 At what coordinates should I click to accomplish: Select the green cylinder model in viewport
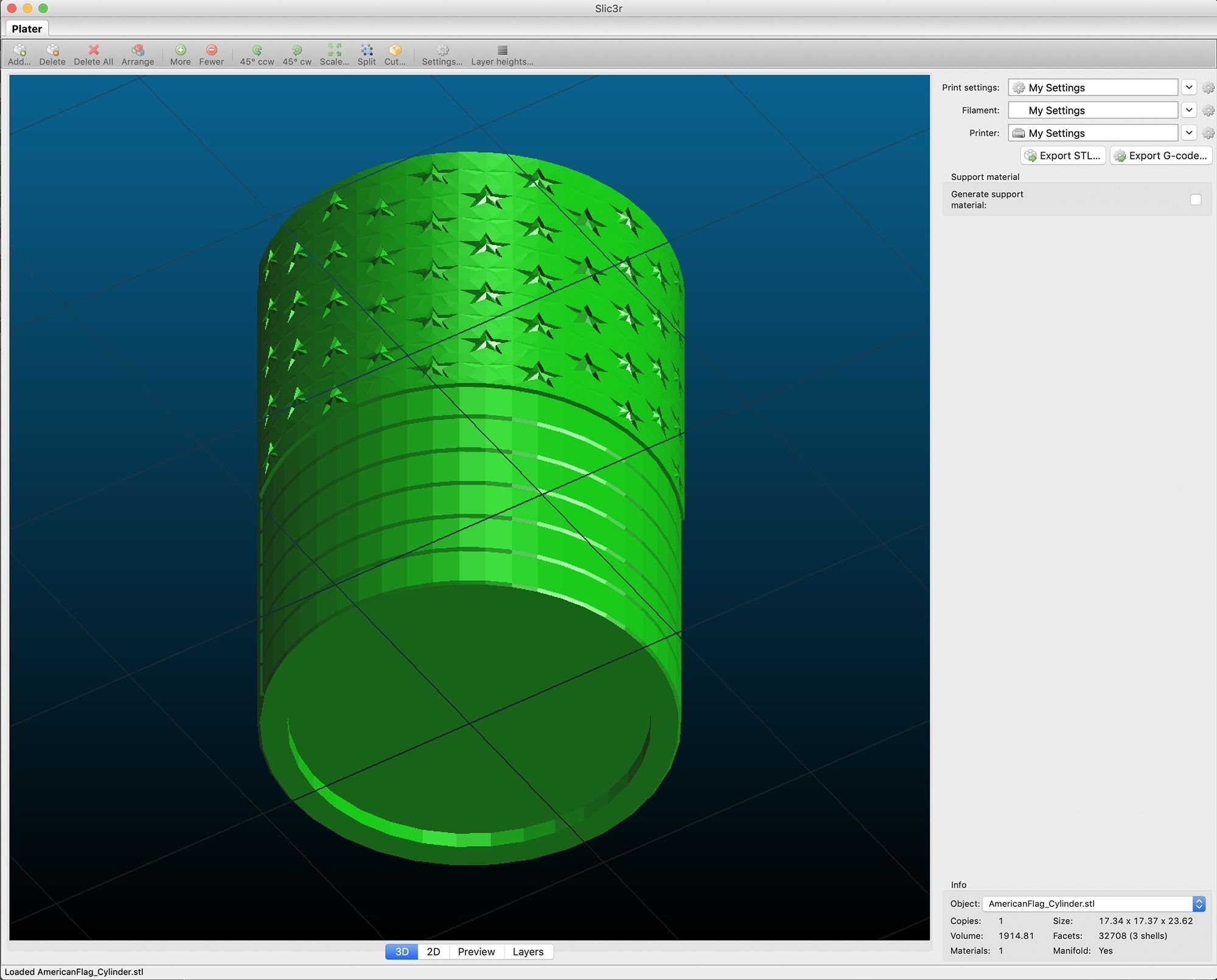(x=470, y=508)
